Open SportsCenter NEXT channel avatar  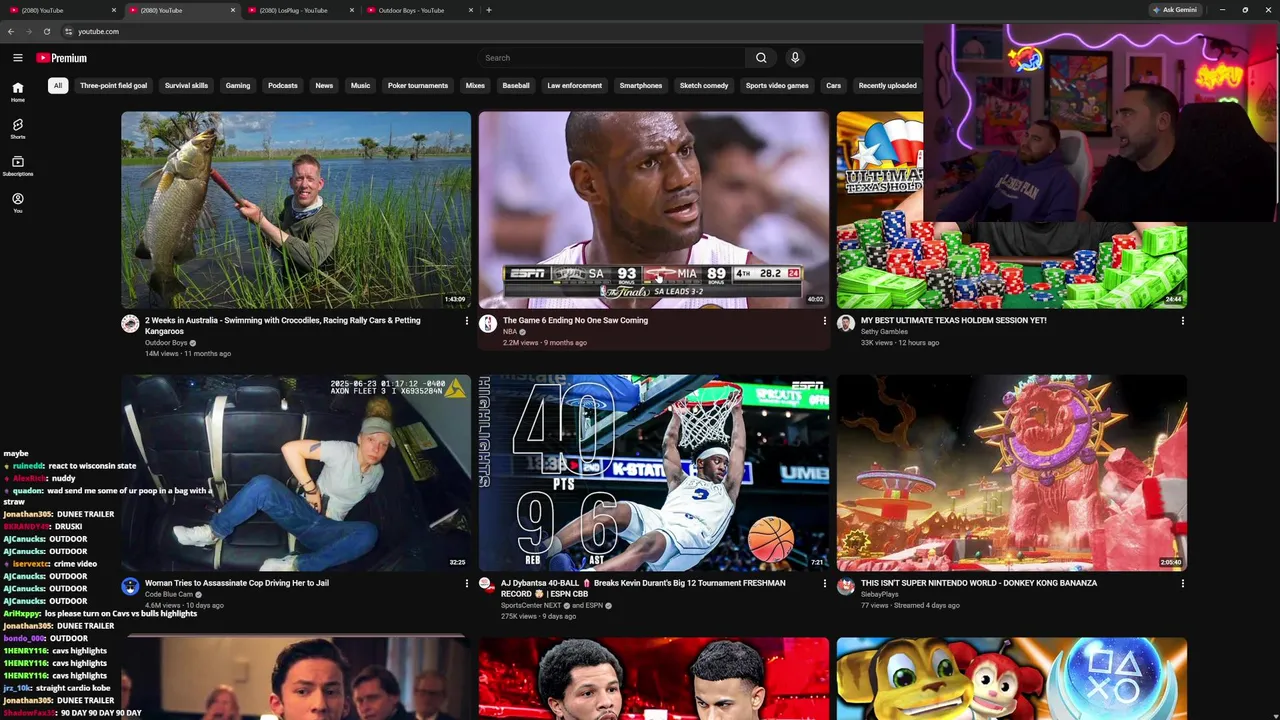[488, 586]
